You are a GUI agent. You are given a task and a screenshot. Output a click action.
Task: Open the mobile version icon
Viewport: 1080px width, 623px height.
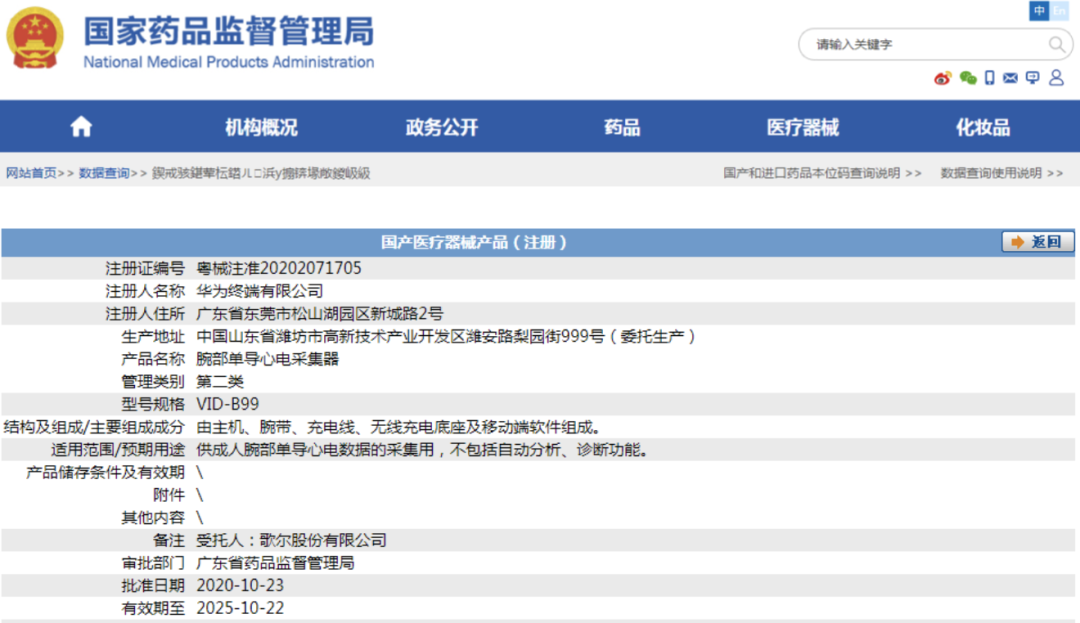tap(990, 78)
